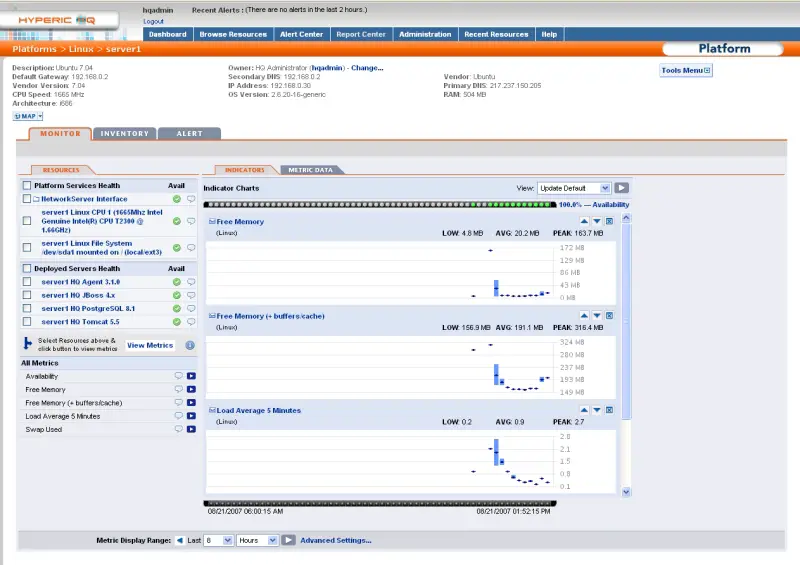Open the Hours unit dropdown
The width and height of the screenshot is (800, 565).
(257, 540)
